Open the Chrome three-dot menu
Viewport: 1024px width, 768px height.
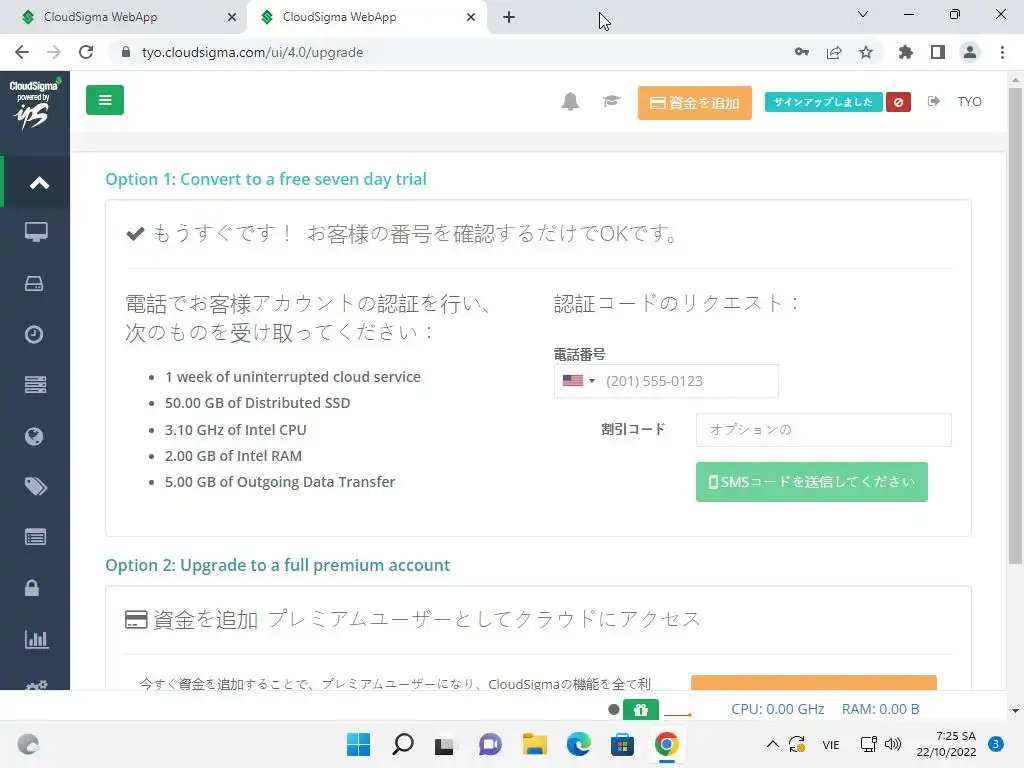pos(1002,52)
